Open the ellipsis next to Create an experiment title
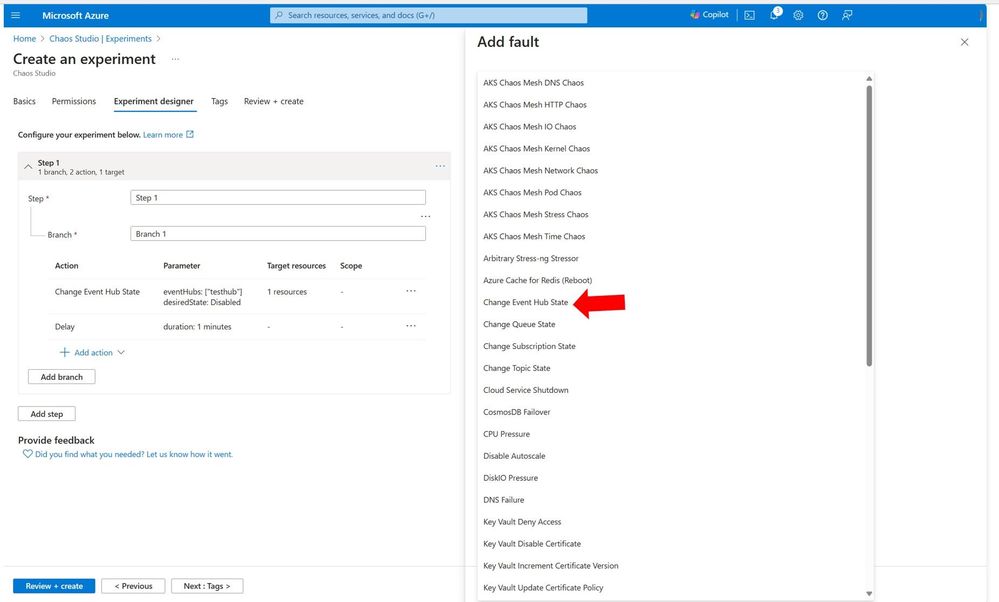Viewport: 999px width, 602px height. tap(175, 59)
